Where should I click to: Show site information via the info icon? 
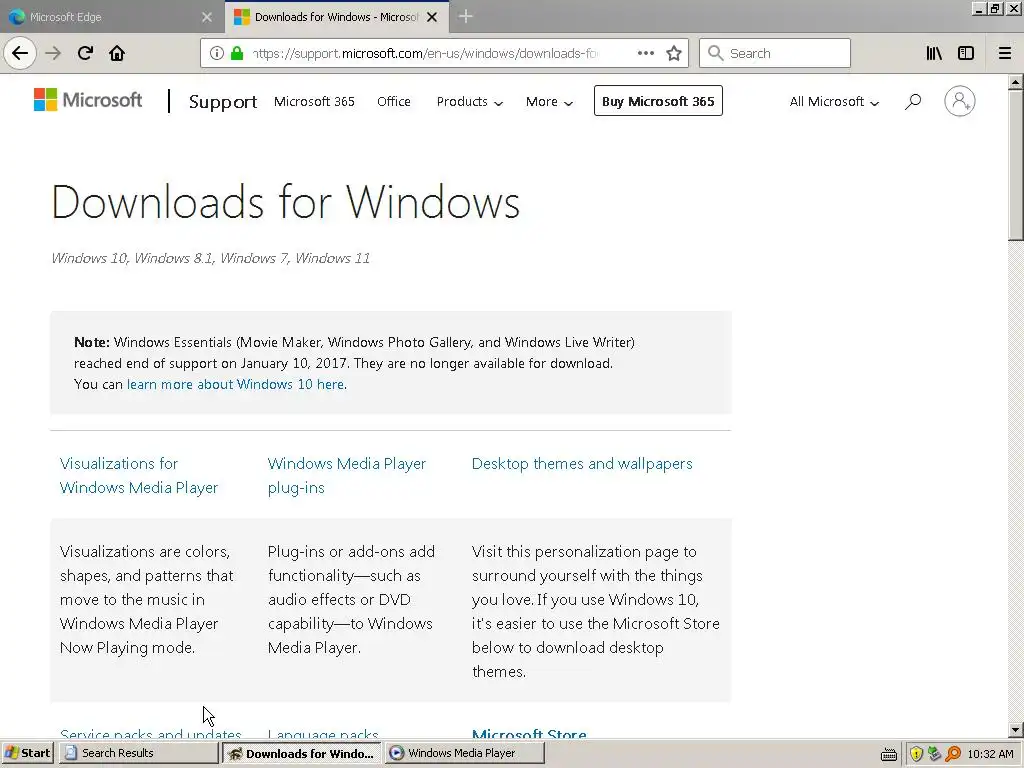217,53
